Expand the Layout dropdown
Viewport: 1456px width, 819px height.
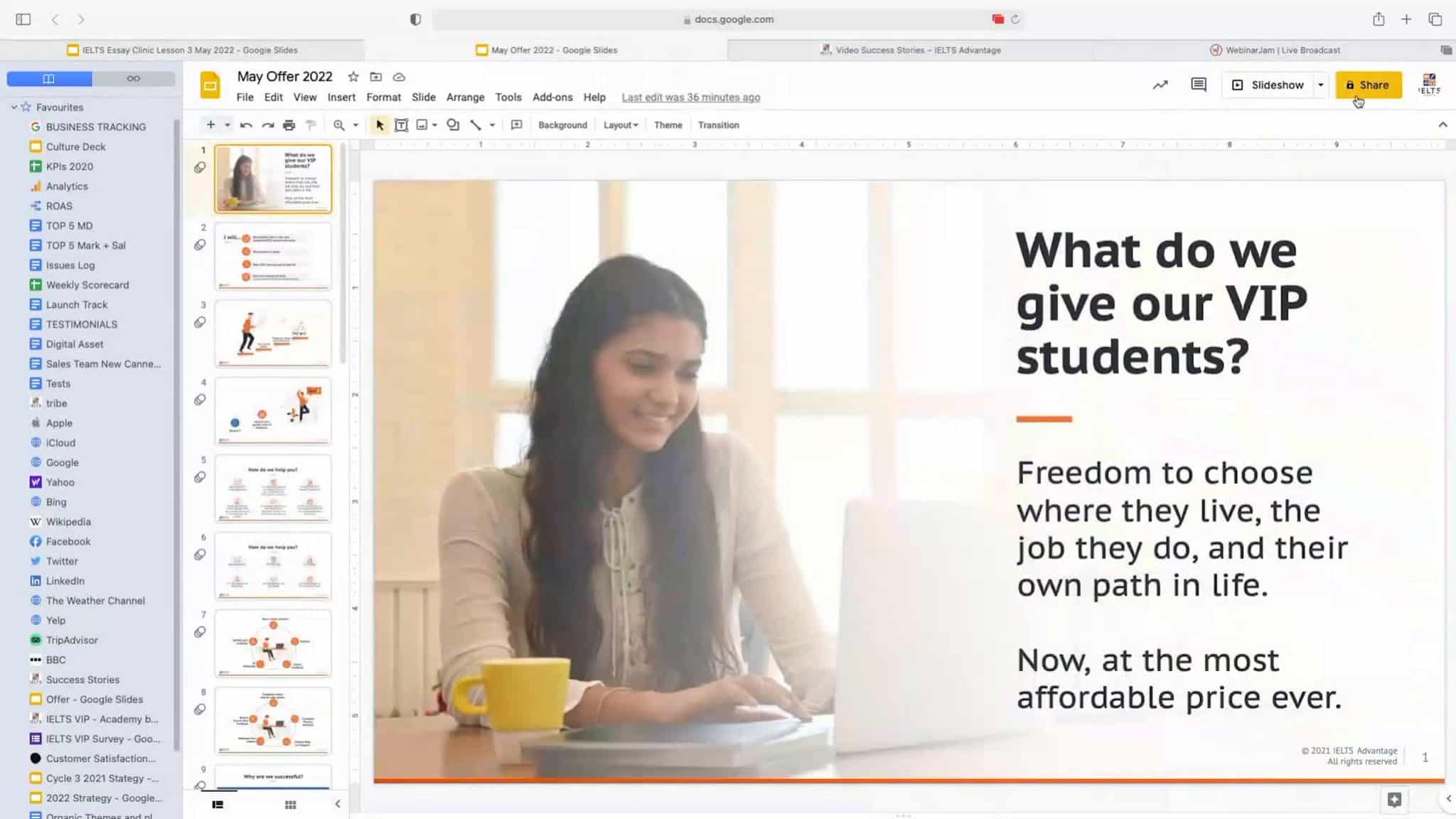pos(620,125)
